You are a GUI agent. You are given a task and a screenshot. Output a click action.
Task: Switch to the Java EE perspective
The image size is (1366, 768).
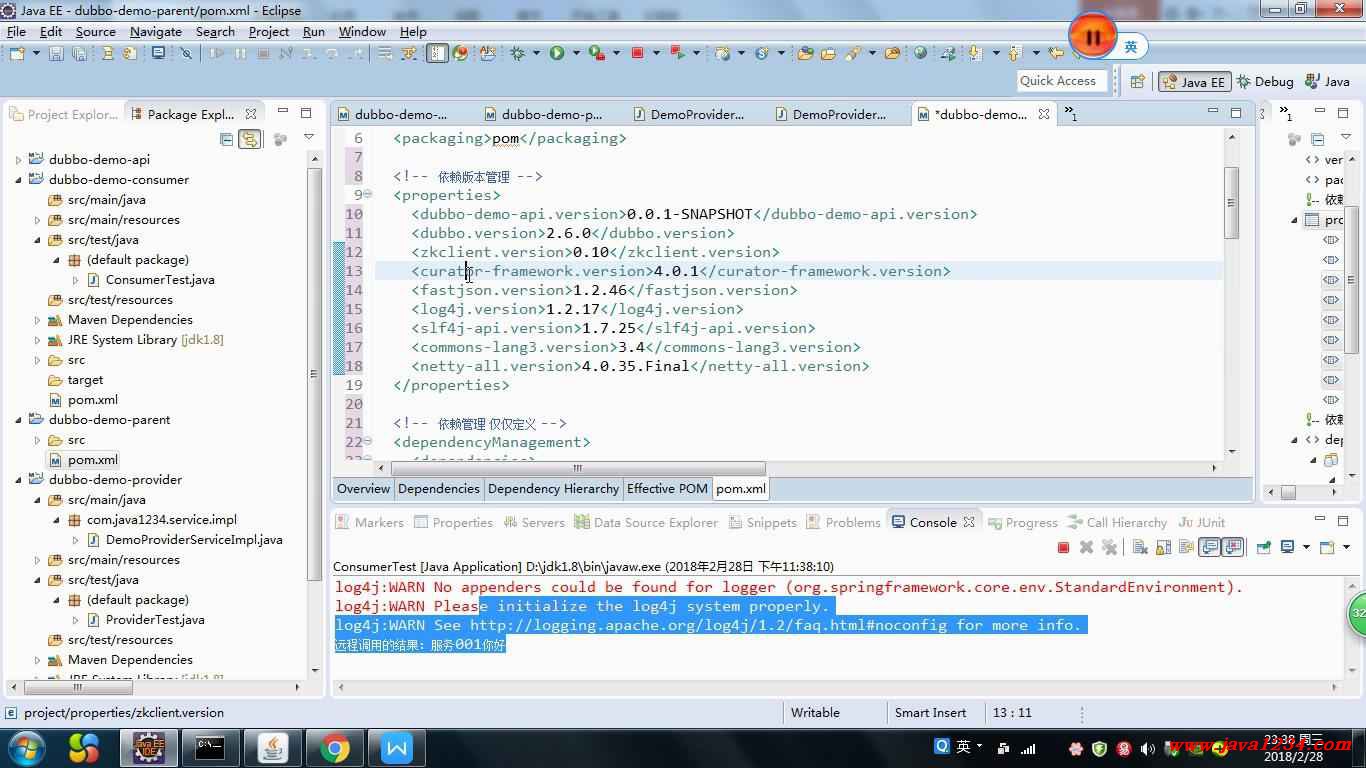1194,82
